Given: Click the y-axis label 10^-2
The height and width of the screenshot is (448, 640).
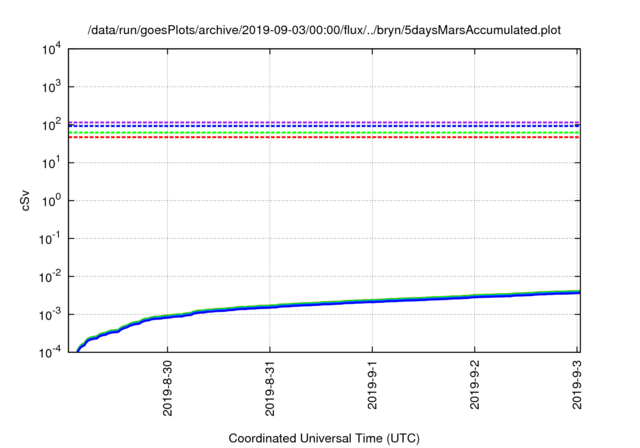Looking at the screenshot, I should click(49, 277).
